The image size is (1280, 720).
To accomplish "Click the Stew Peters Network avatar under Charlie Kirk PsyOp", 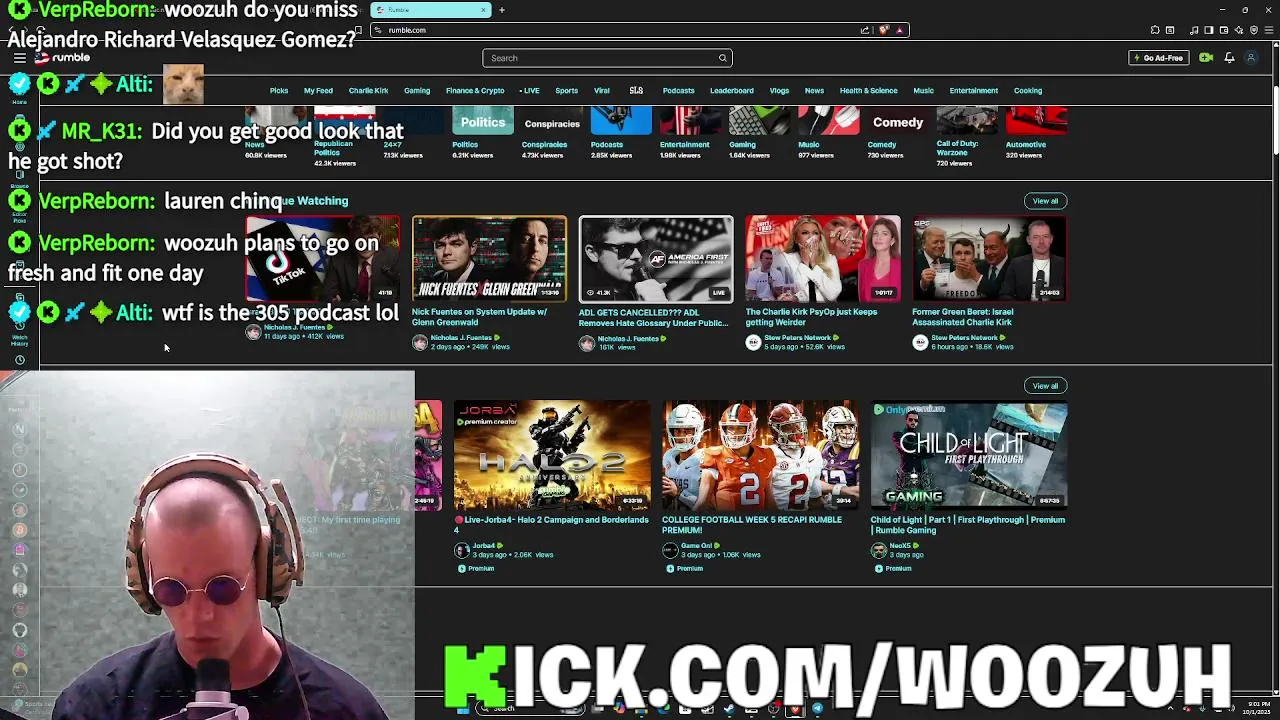I will pyautogui.click(x=753, y=342).
